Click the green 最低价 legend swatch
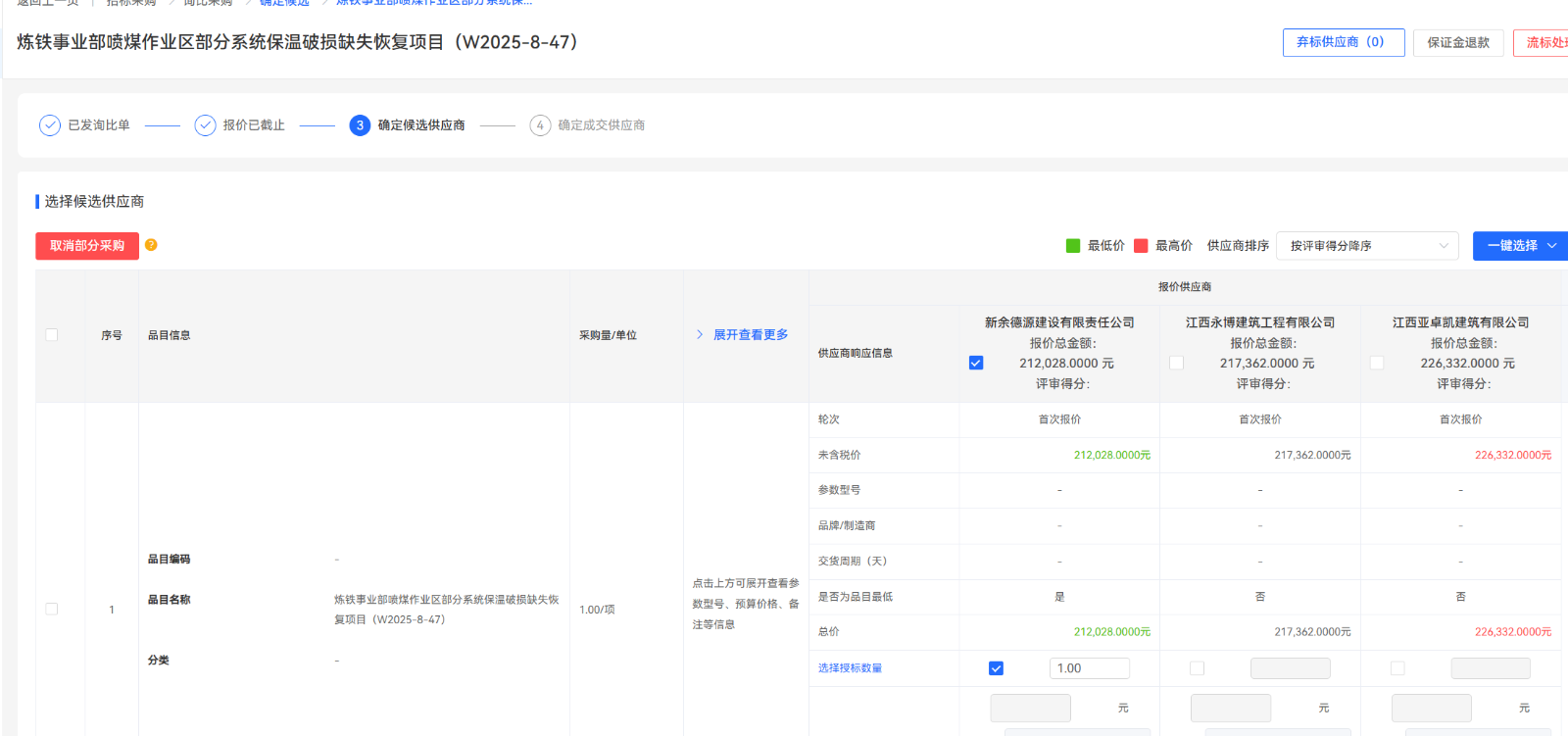This screenshot has height=736, width=1568. (1073, 246)
